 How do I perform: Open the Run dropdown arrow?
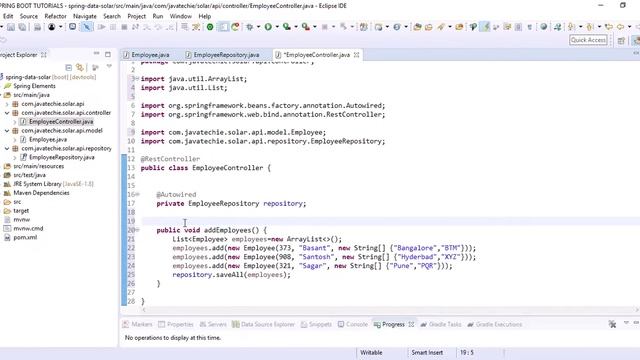277,27
